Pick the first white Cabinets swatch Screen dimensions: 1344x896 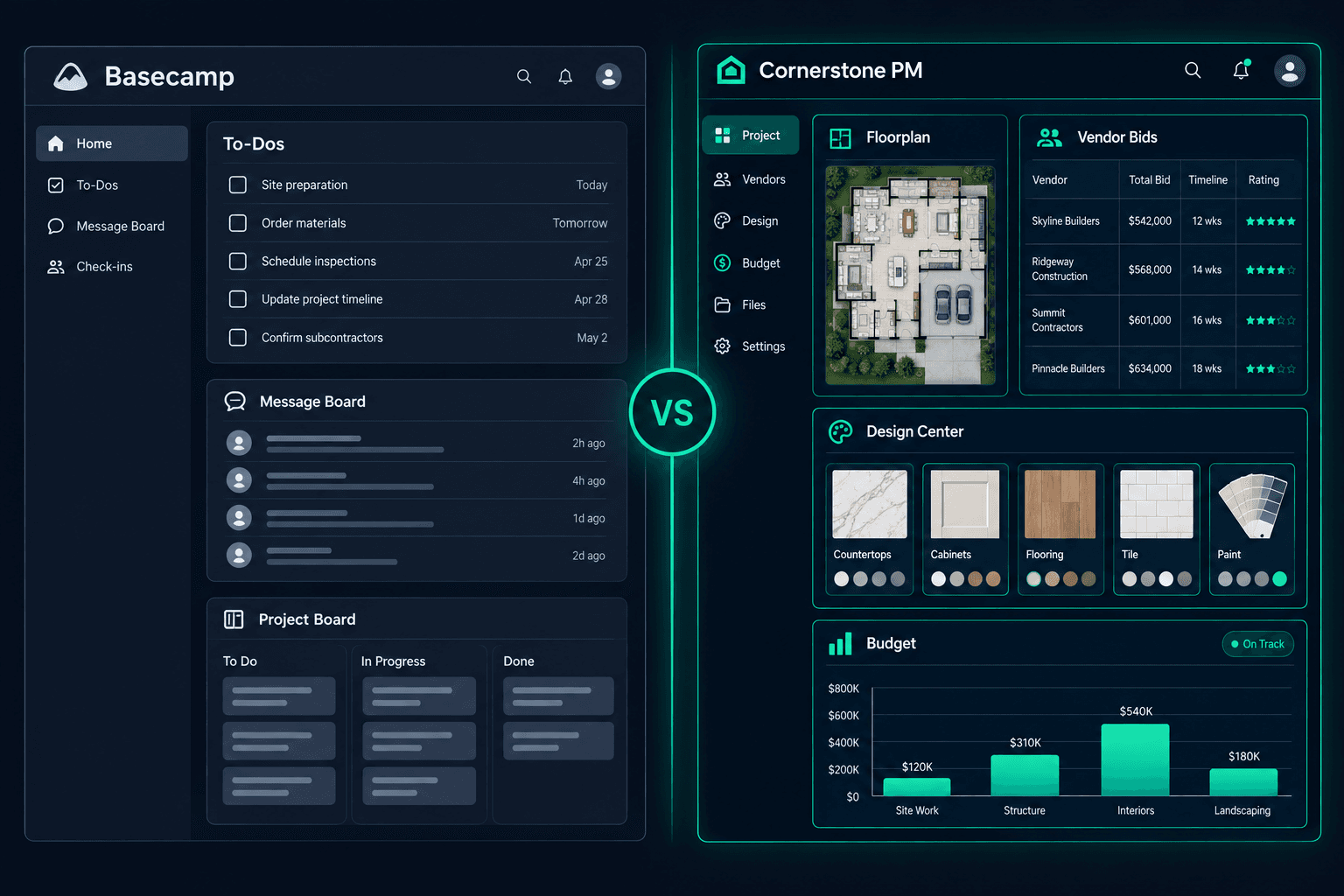(938, 578)
